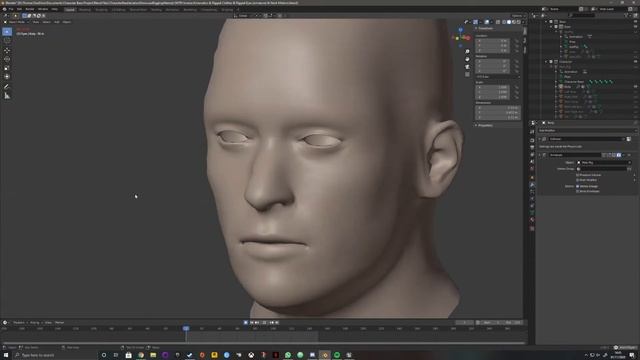Click the blue Z axis on navigation gizmo
This screenshot has width=640, height=360.
pos(461,30)
